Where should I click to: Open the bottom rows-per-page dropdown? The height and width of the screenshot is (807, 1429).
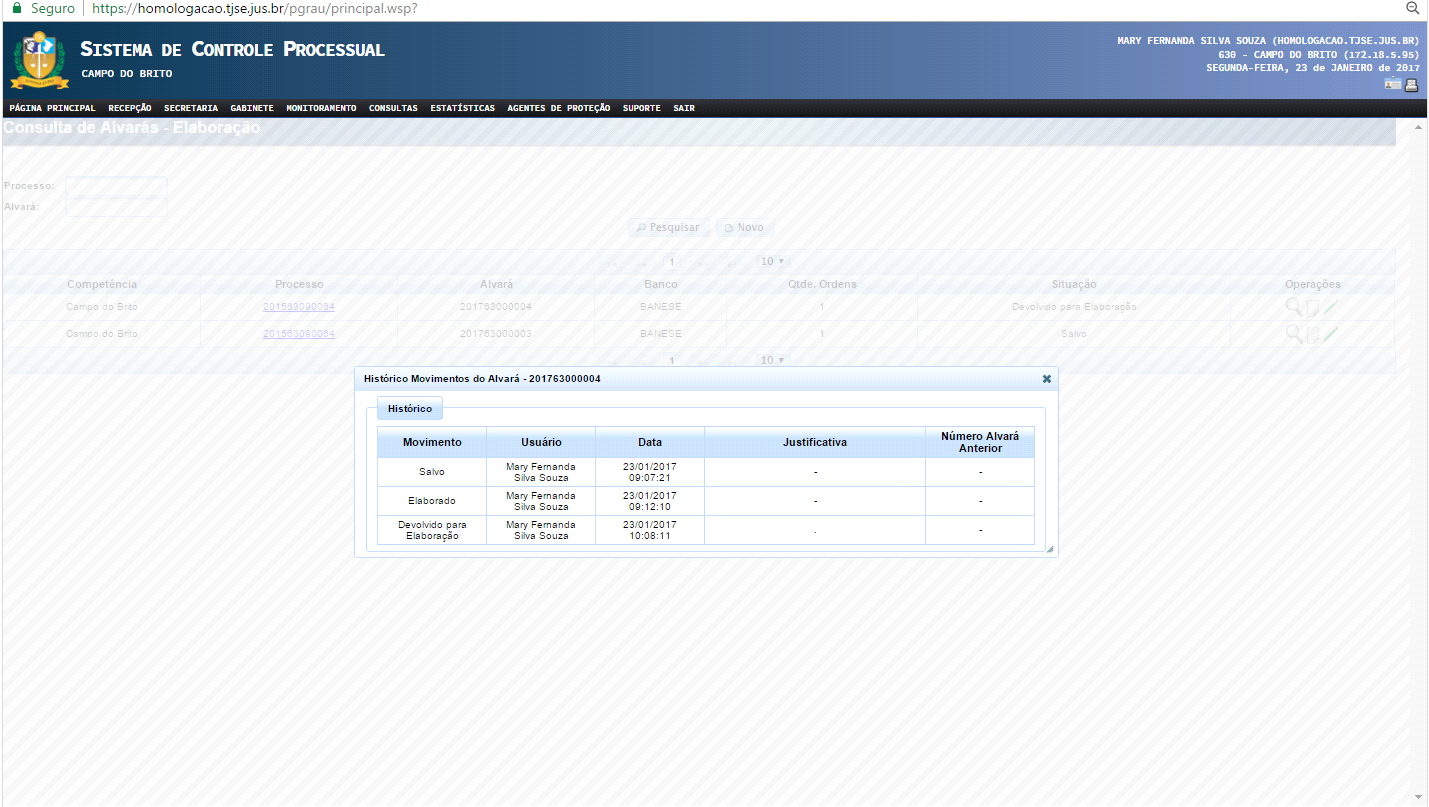click(772, 360)
